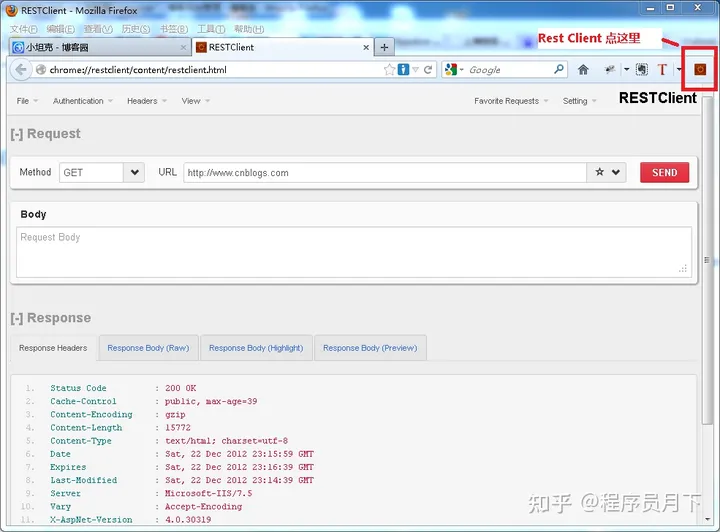Click inside the Request Body textarea
Viewport: 720px width, 532px height.
point(354,252)
